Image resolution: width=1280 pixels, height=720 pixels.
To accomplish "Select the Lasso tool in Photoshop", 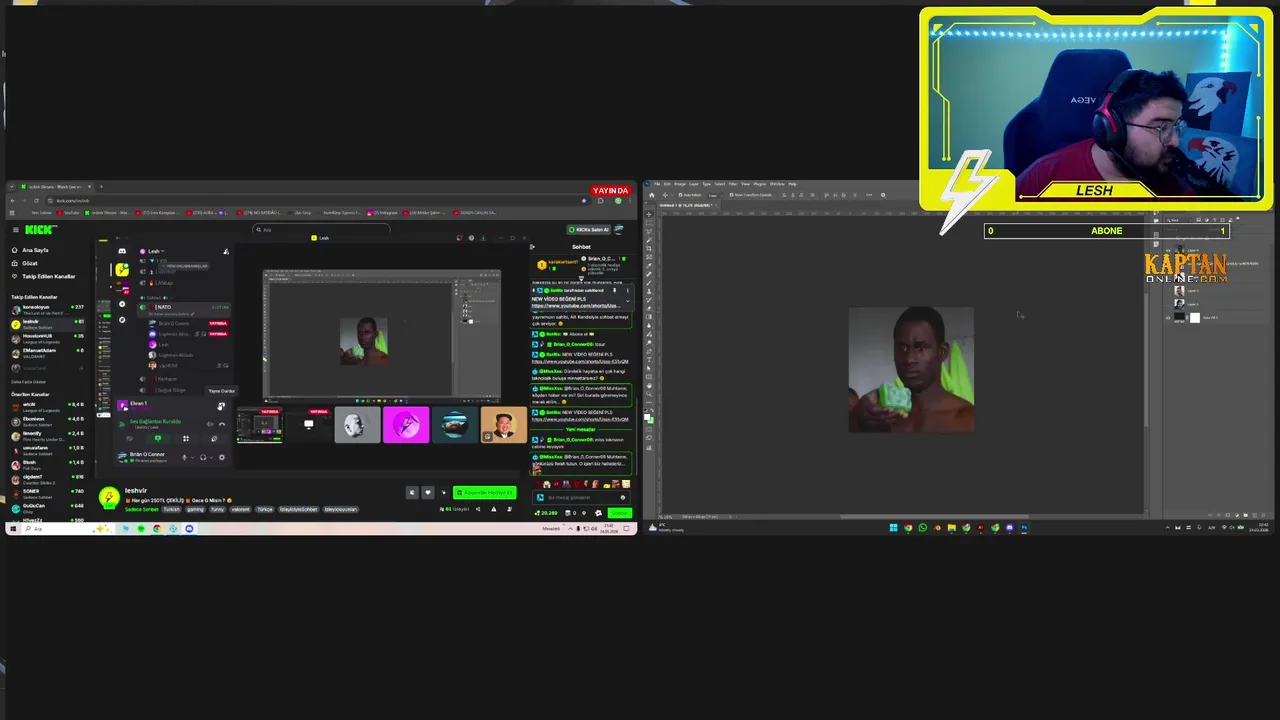I will [649, 231].
